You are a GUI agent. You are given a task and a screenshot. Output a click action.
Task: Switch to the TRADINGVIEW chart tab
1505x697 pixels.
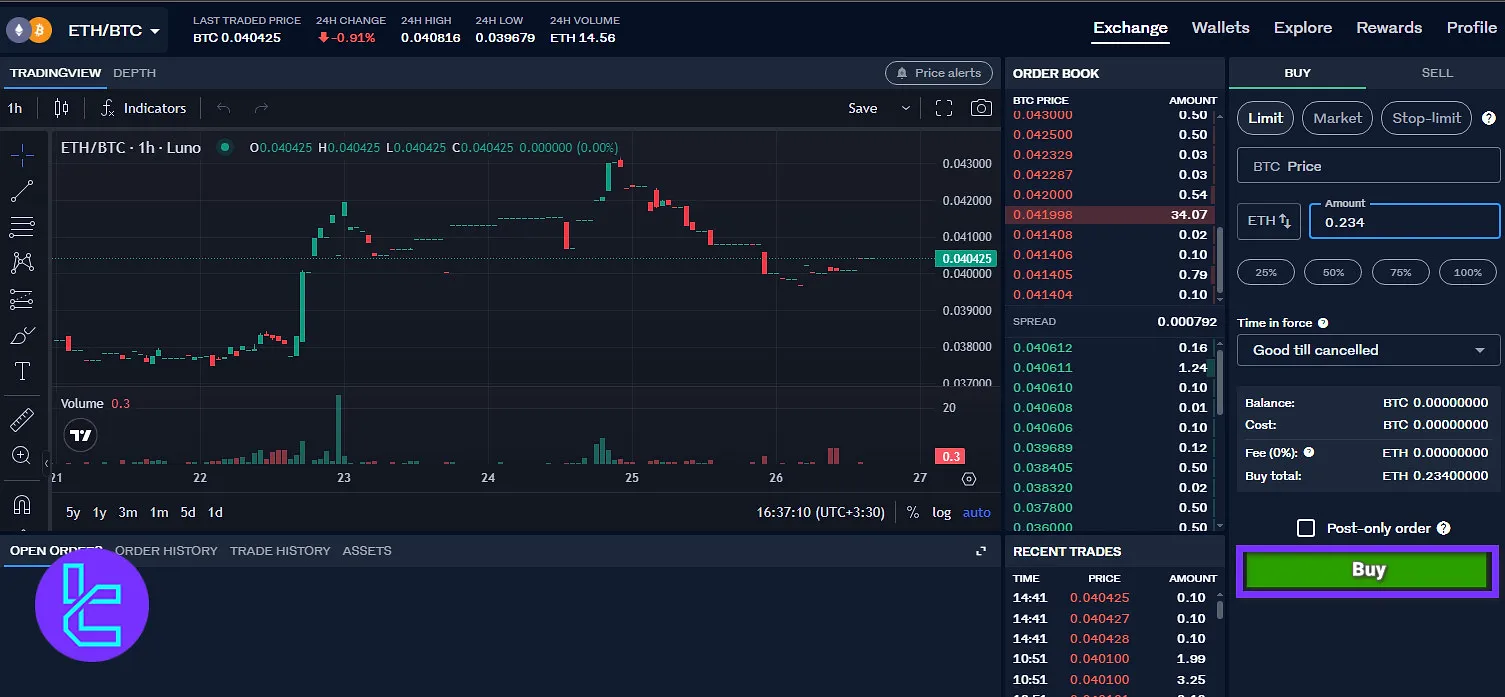(x=55, y=73)
